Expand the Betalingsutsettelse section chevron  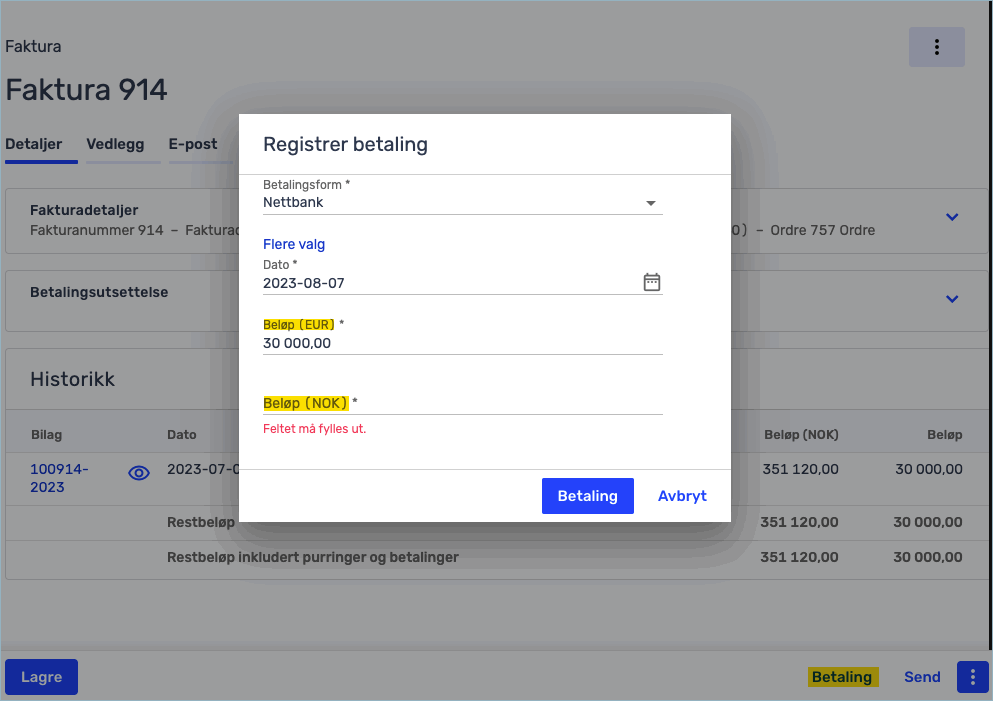pyautogui.click(x=952, y=299)
